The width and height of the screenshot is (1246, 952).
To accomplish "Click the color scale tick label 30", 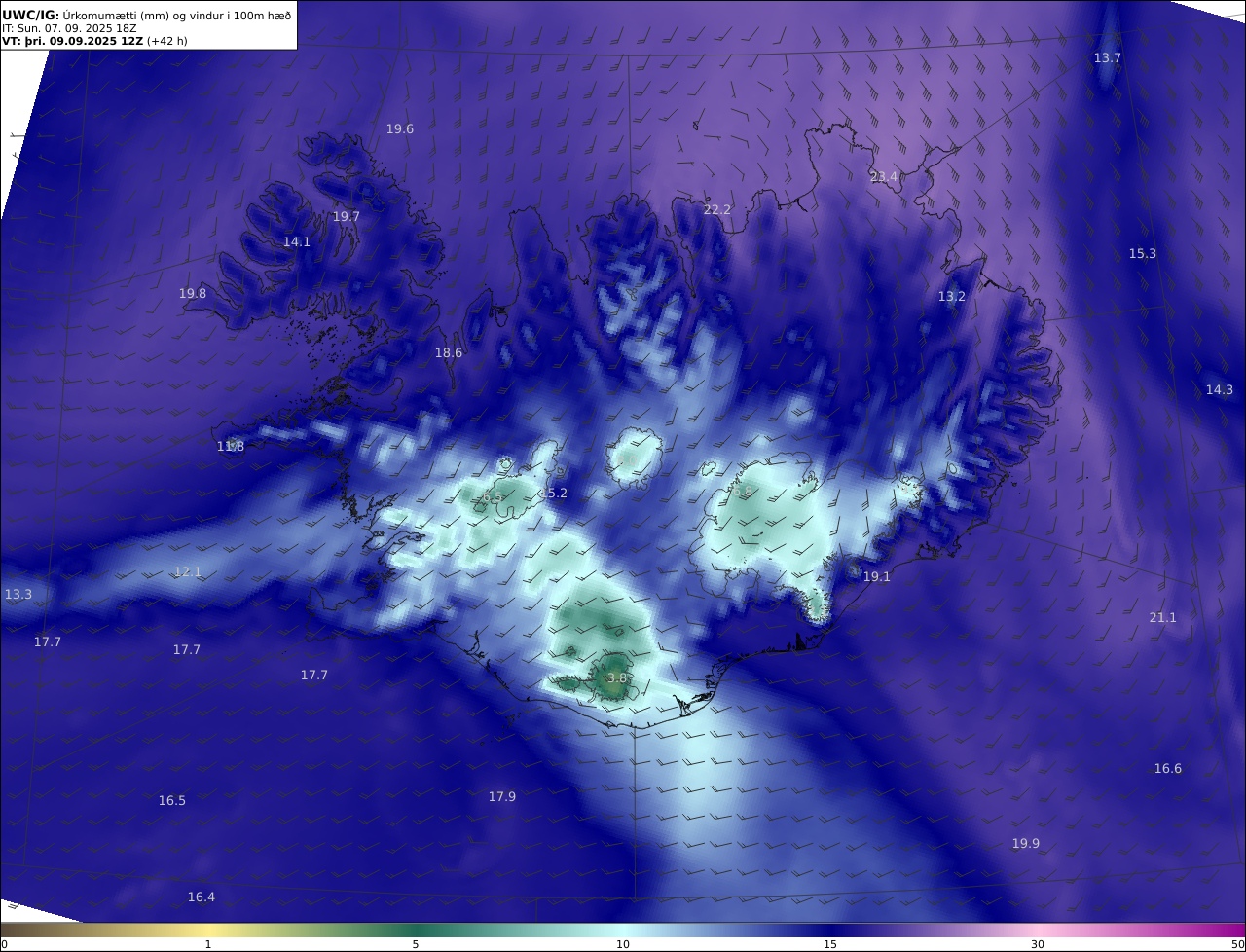I will (x=1038, y=944).
